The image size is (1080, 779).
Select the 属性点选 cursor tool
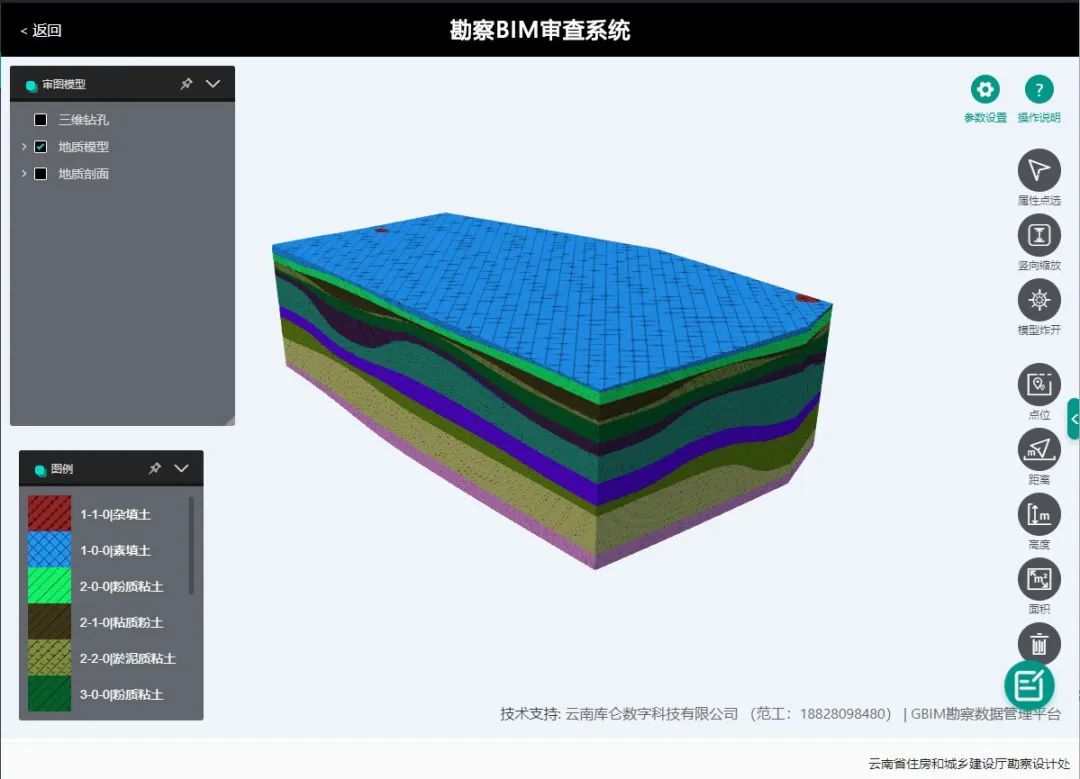[1039, 170]
